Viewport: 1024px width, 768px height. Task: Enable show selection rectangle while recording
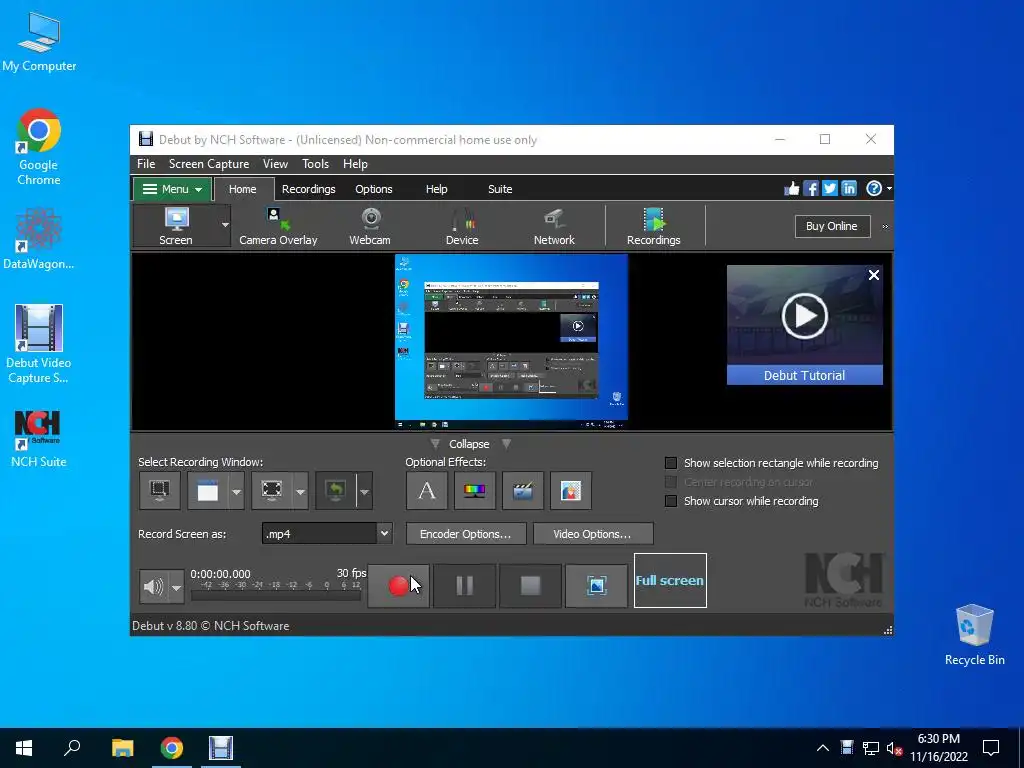[671, 463]
